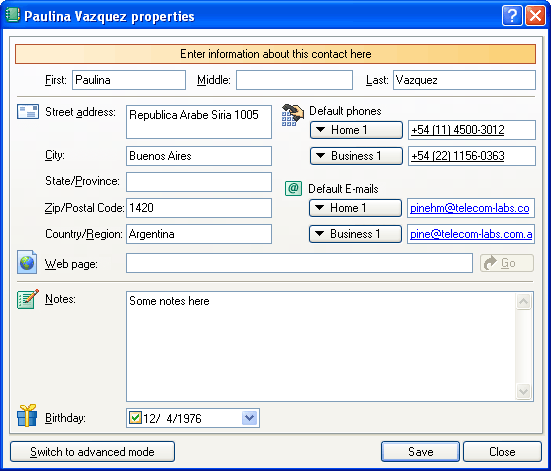
Task: Click the globe Web page icon
Action: [27, 262]
